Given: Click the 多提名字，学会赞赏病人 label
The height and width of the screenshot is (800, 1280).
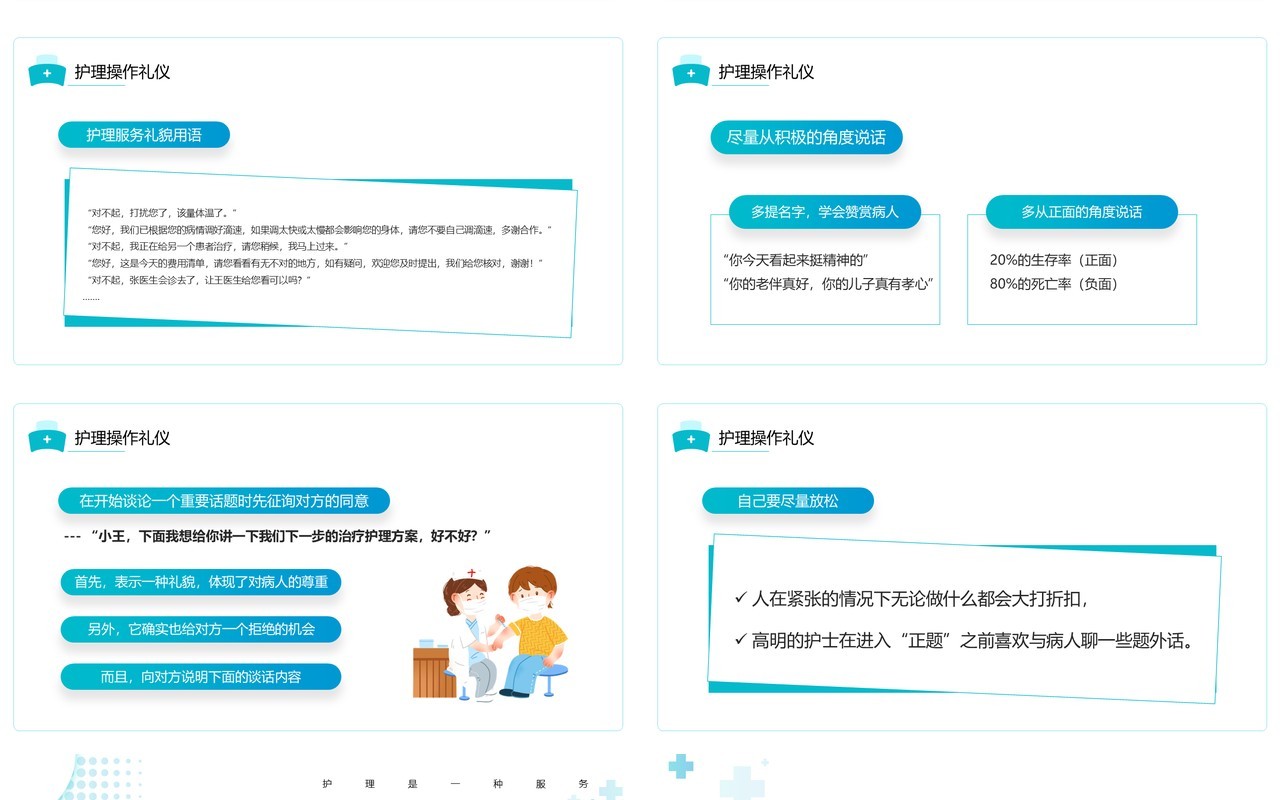Looking at the screenshot, I should (825, 212).
